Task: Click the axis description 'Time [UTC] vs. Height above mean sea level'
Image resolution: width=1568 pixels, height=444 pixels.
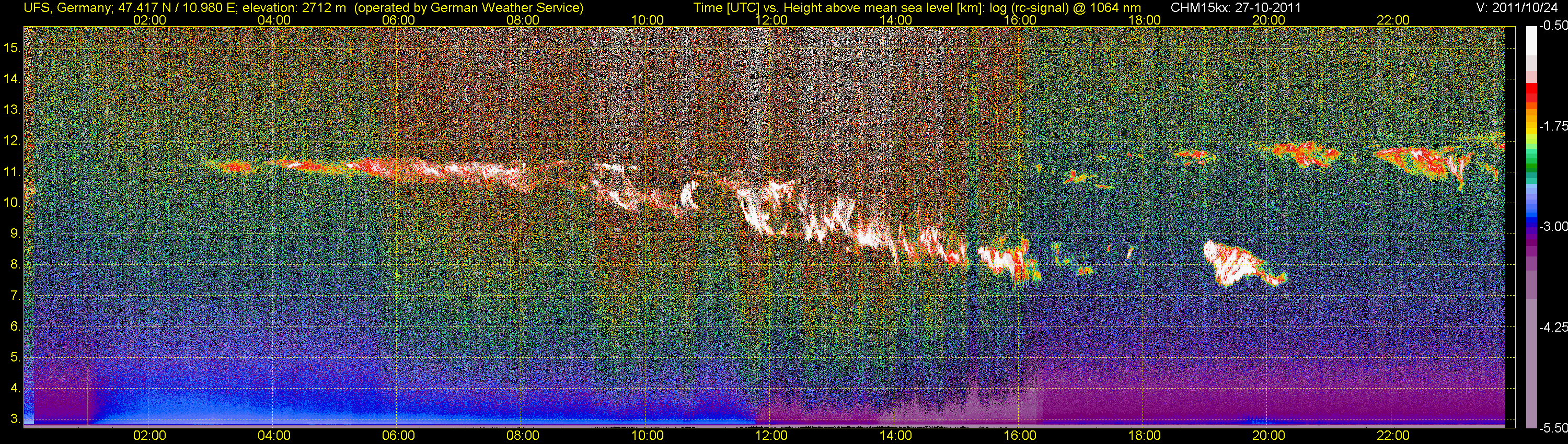Action: [x=824, y=7]
